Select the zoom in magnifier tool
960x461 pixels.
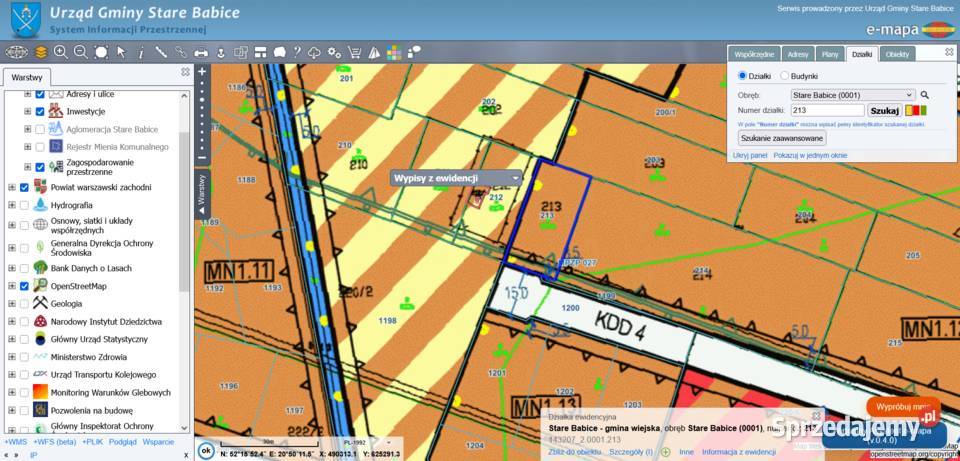point(61,52)
